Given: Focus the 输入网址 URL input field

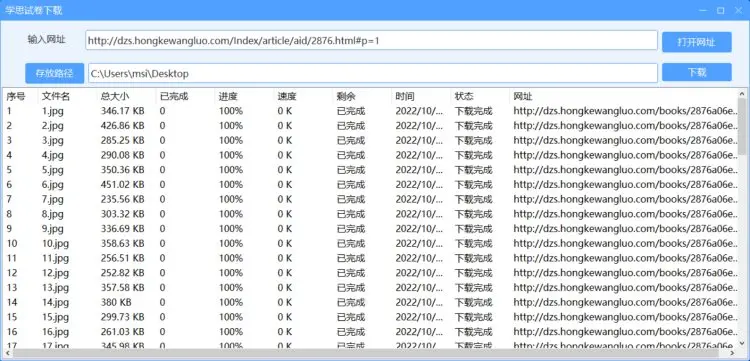Looking at the screenshot, I should coord(372,41).
